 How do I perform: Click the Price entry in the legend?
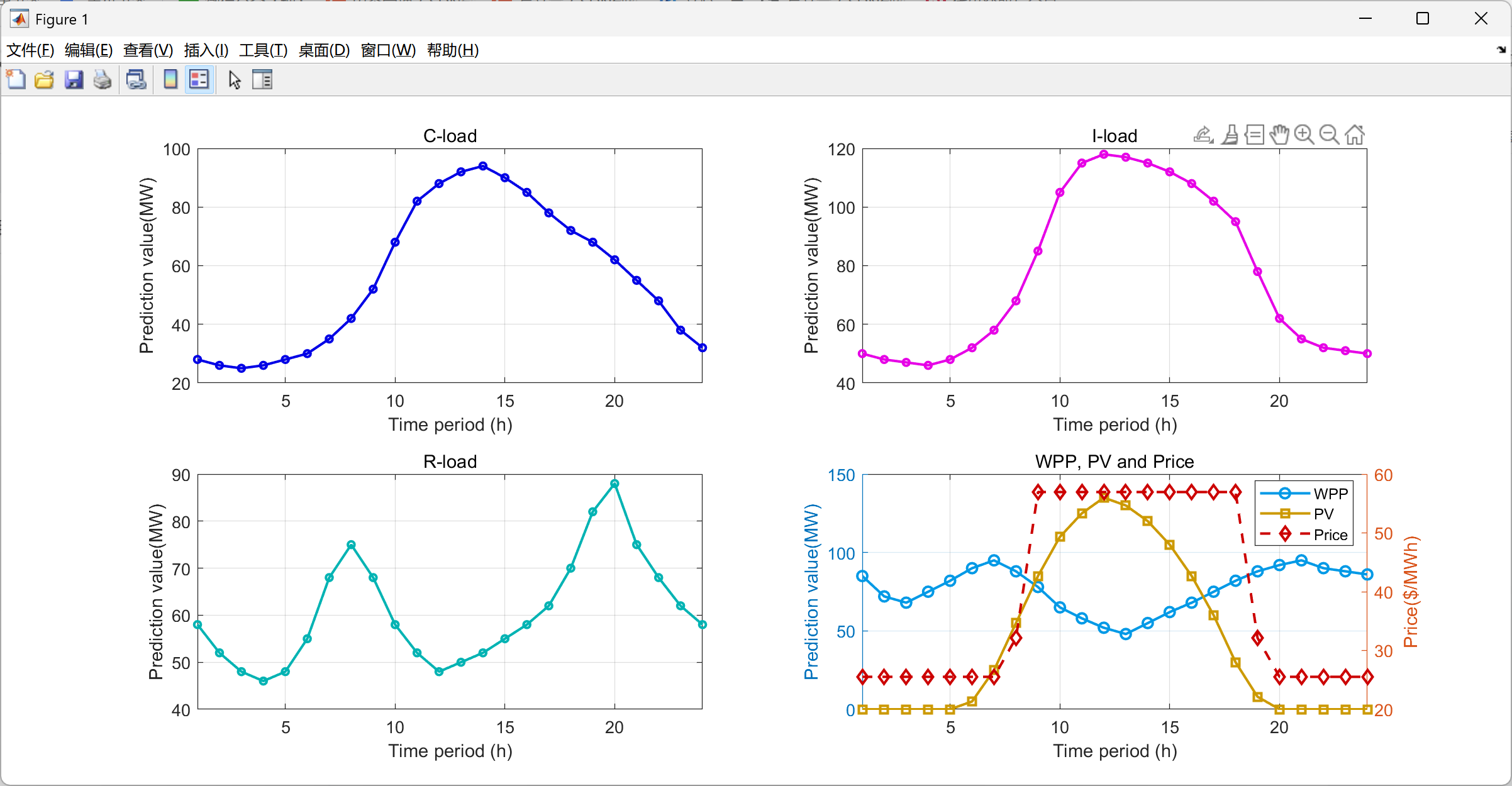(x=1330, y=535)
